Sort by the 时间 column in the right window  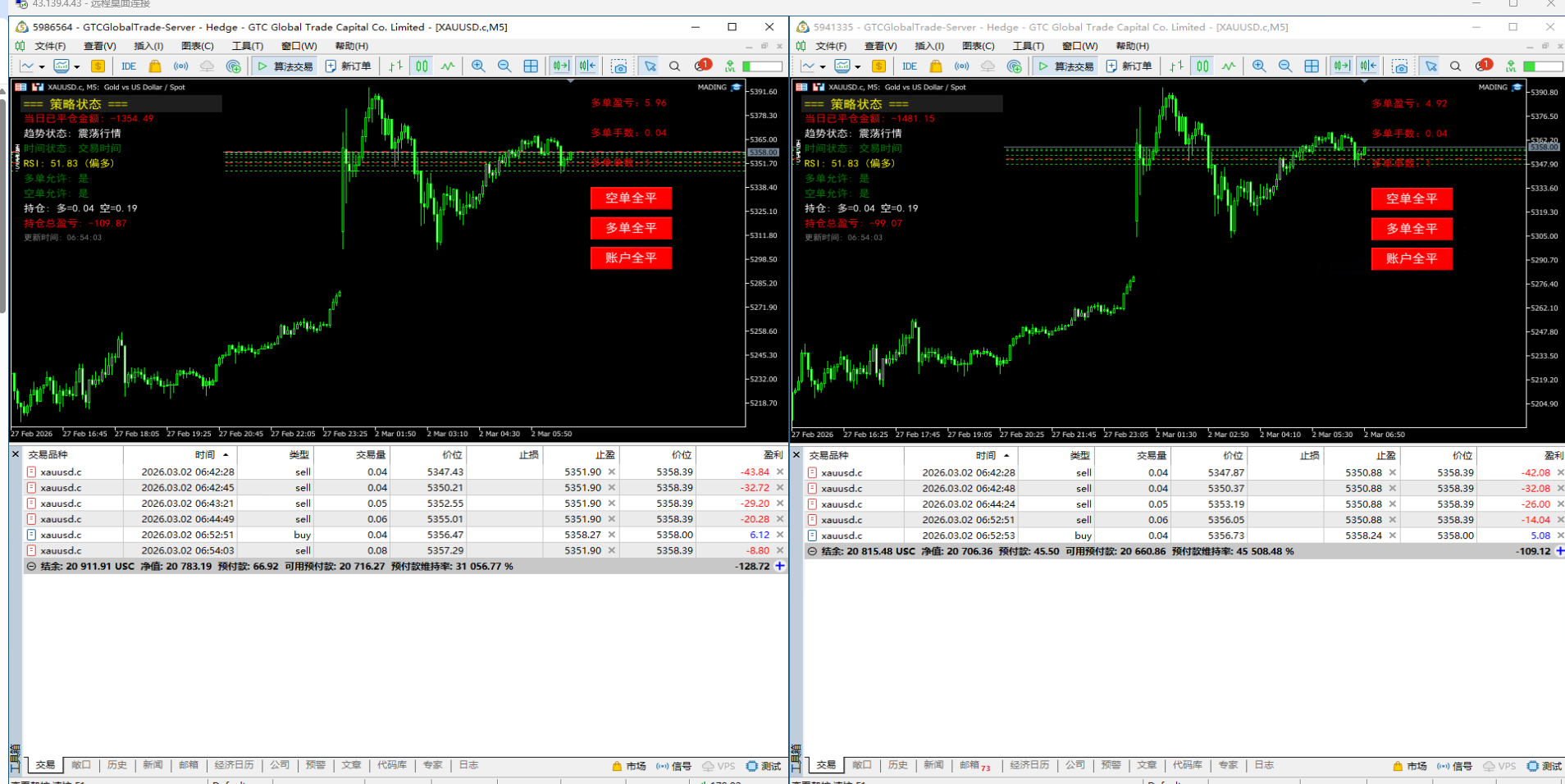click(x=961, y=455)
